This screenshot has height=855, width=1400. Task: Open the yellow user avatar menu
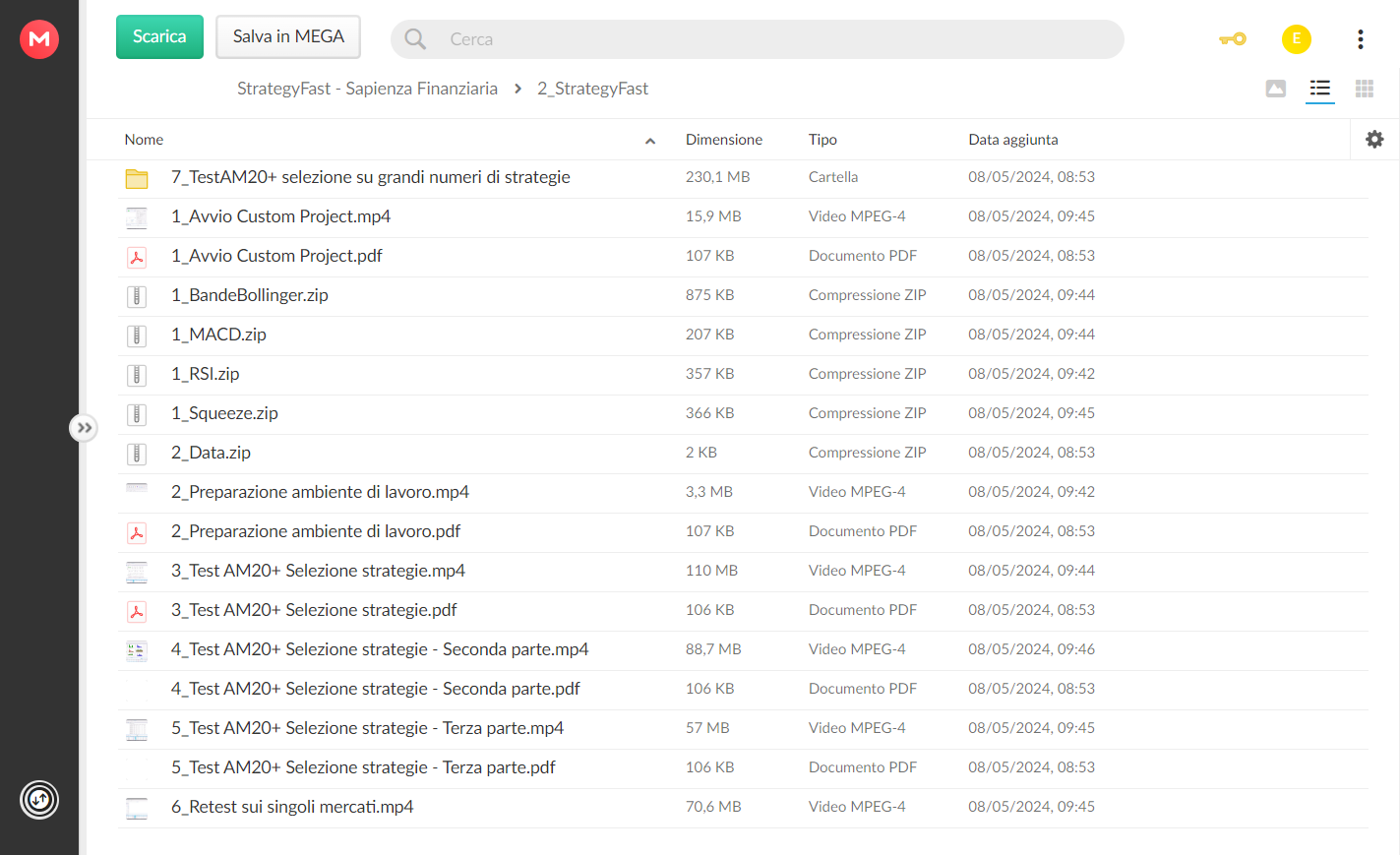click(1296, 39)
